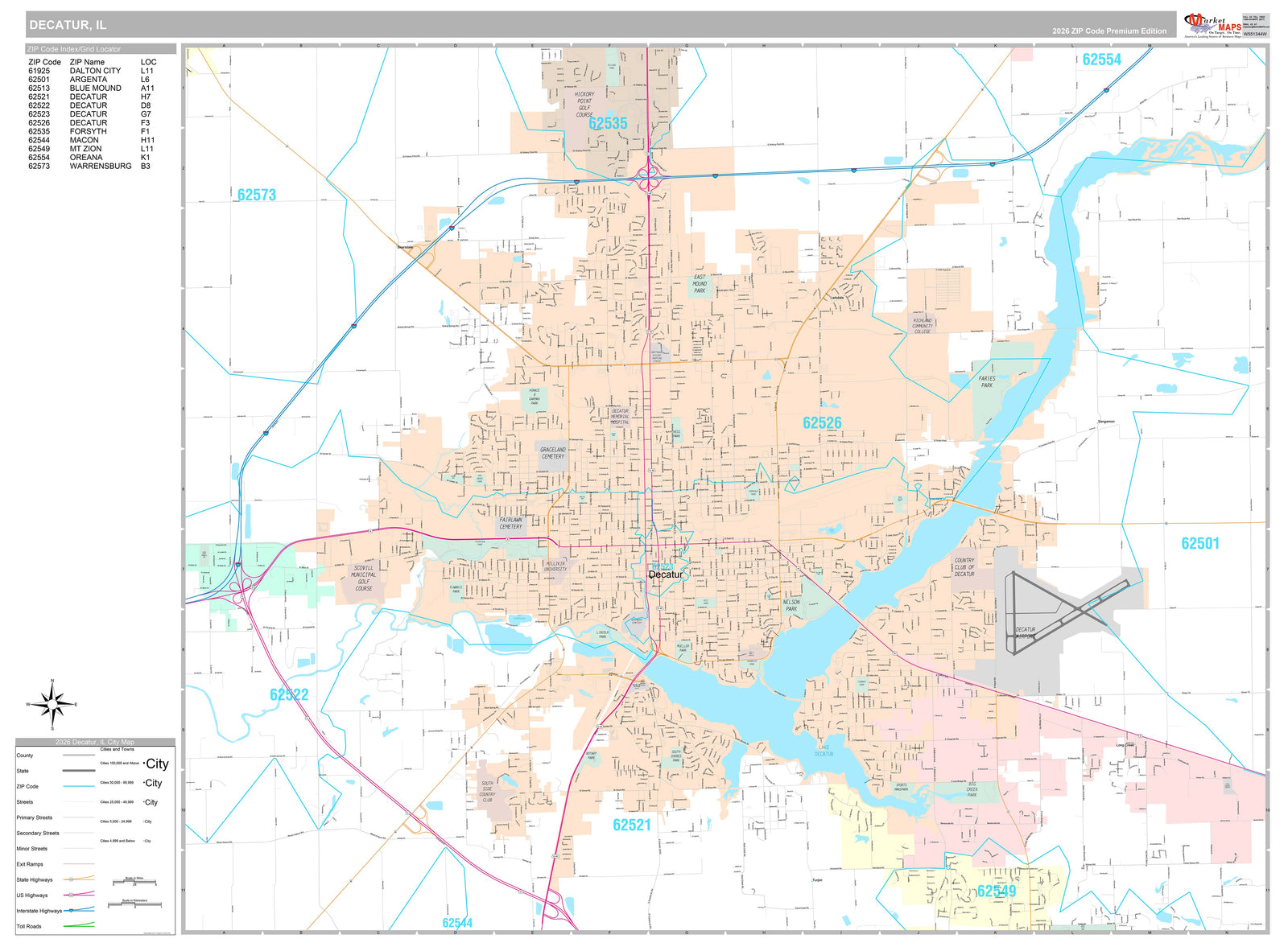Image resolution: width=1288 pixels, height=947 pixels.
Task: Click the 2026 Decatur, IL City Map legend header
Action: click(x=95, y=742)
